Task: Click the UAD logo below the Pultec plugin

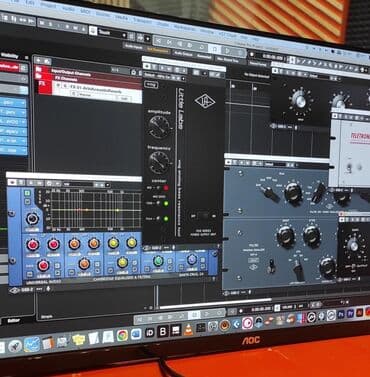Action: coord(226,294)
